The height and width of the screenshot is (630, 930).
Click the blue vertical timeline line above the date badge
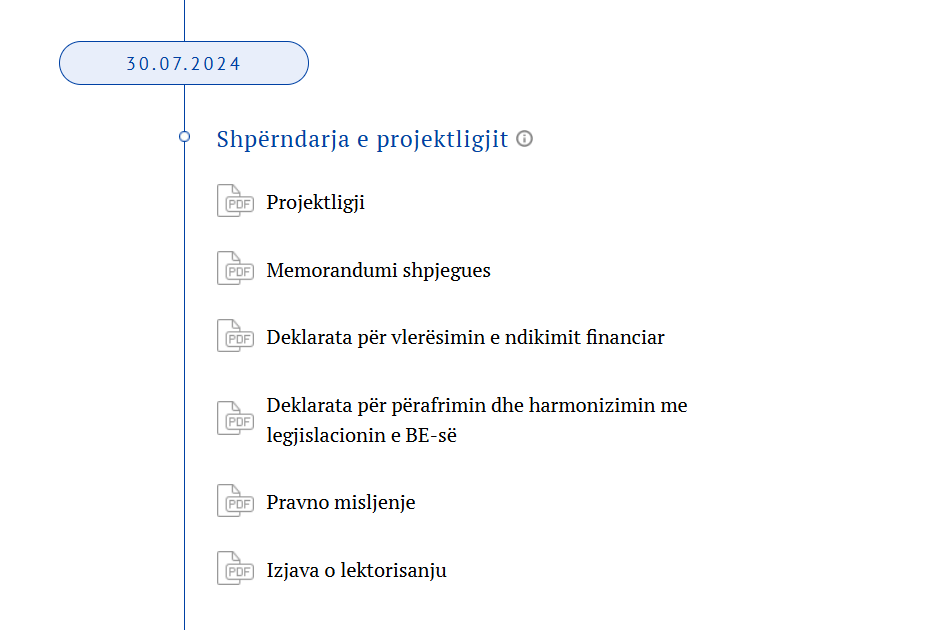(184, 20)
